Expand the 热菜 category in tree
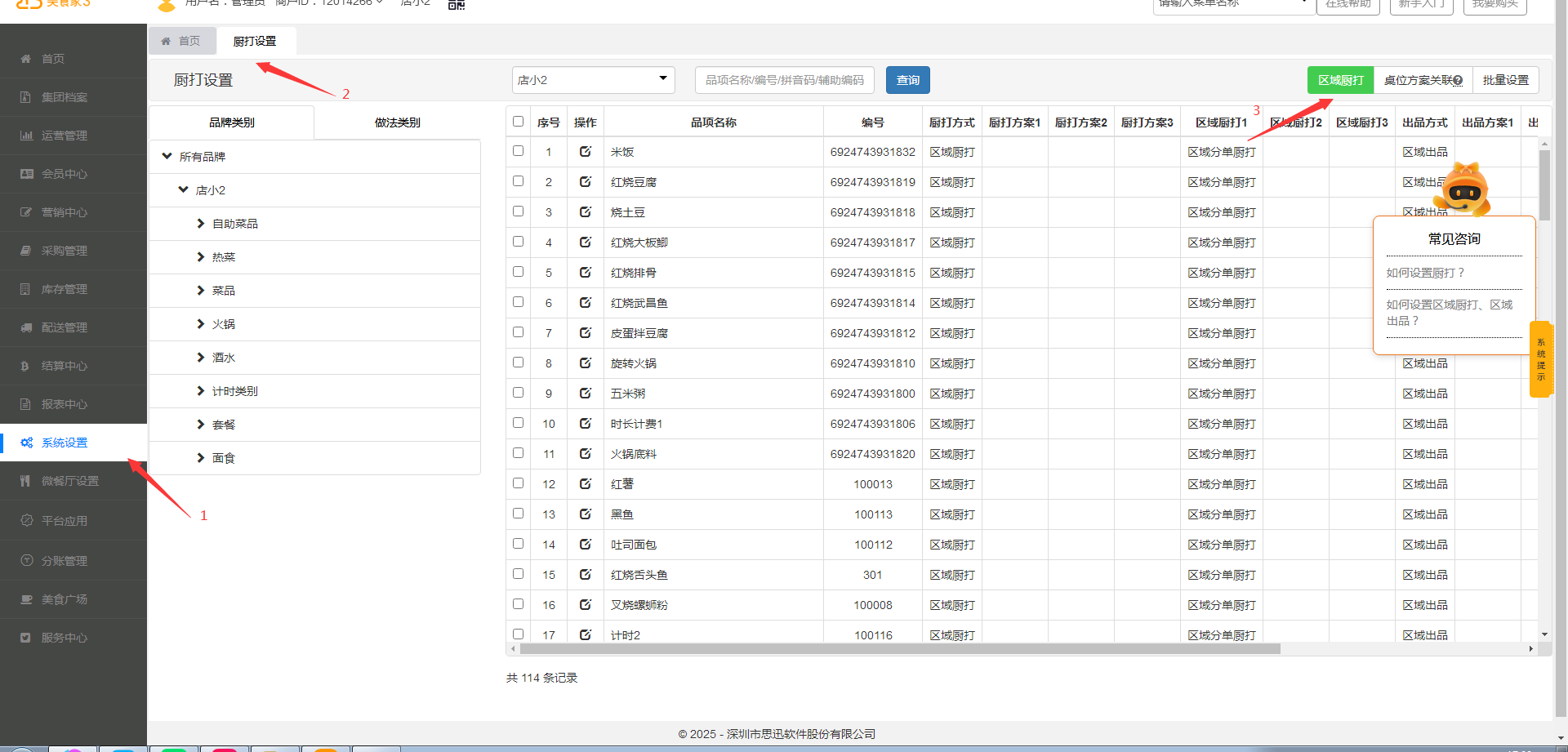 pyautogui.click(x=201, y=257)
